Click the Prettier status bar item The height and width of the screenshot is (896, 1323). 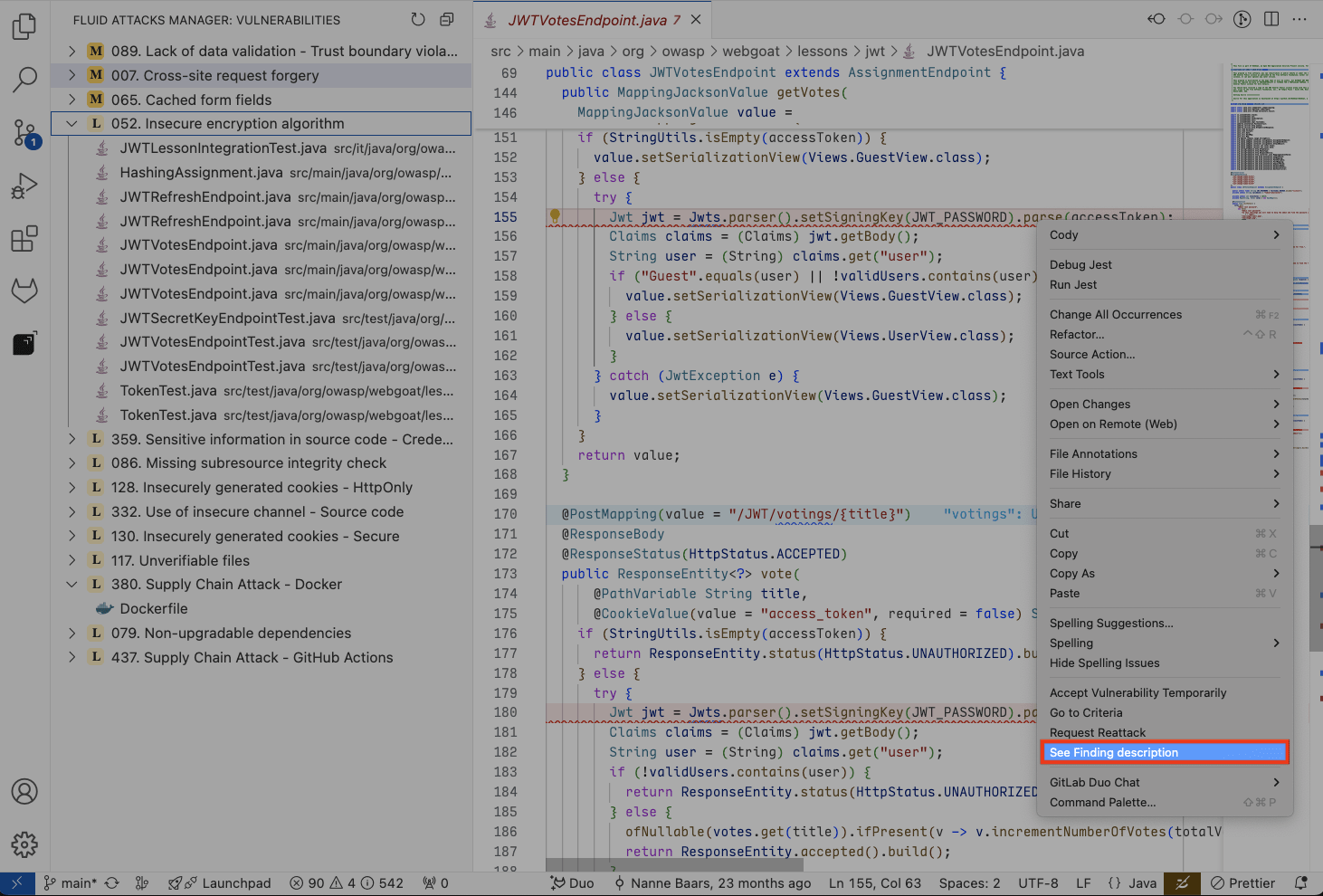coord(1243,883)
